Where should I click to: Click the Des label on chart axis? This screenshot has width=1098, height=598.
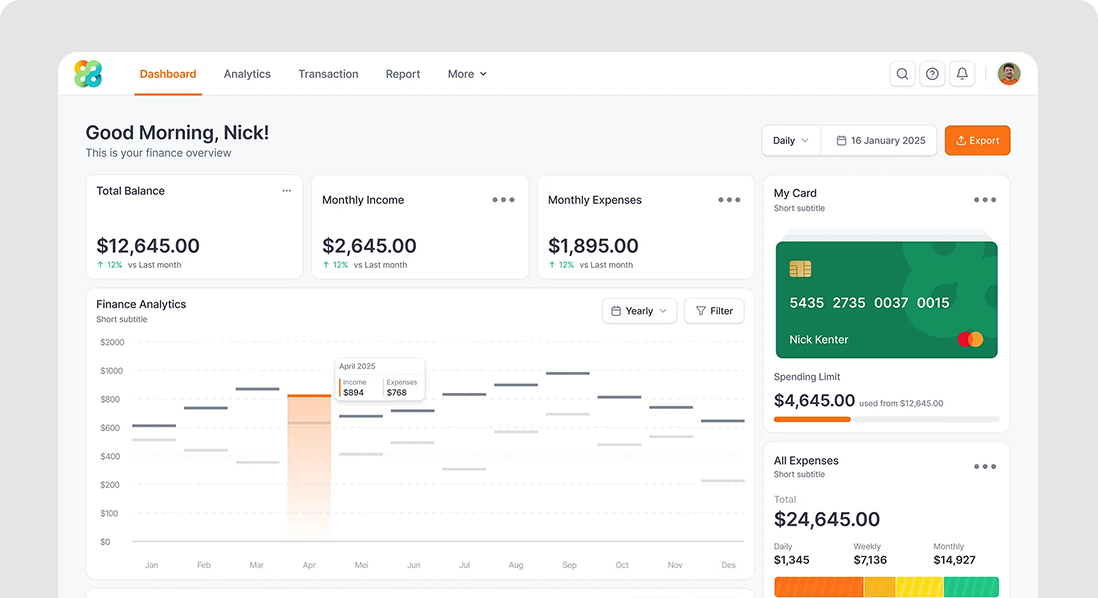728,565
